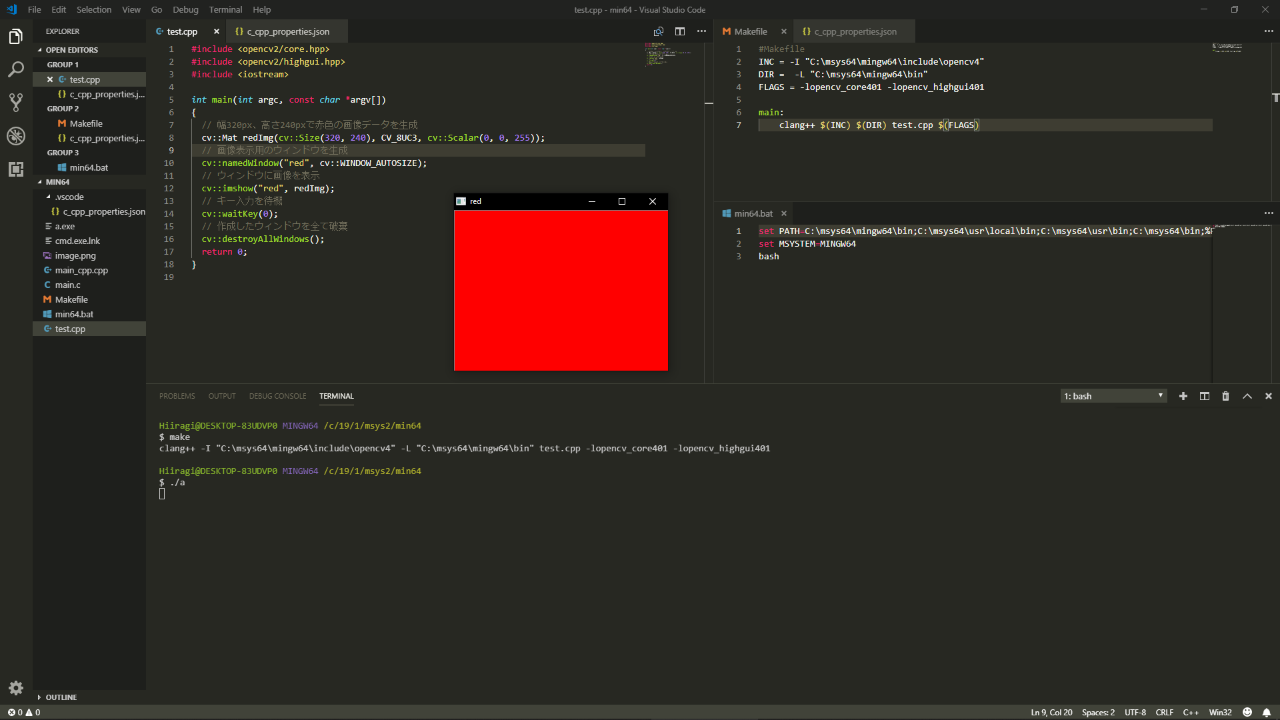Open image.png in the file tree
The width and height of the screenshot is (1280, 720).
[89, 256]
